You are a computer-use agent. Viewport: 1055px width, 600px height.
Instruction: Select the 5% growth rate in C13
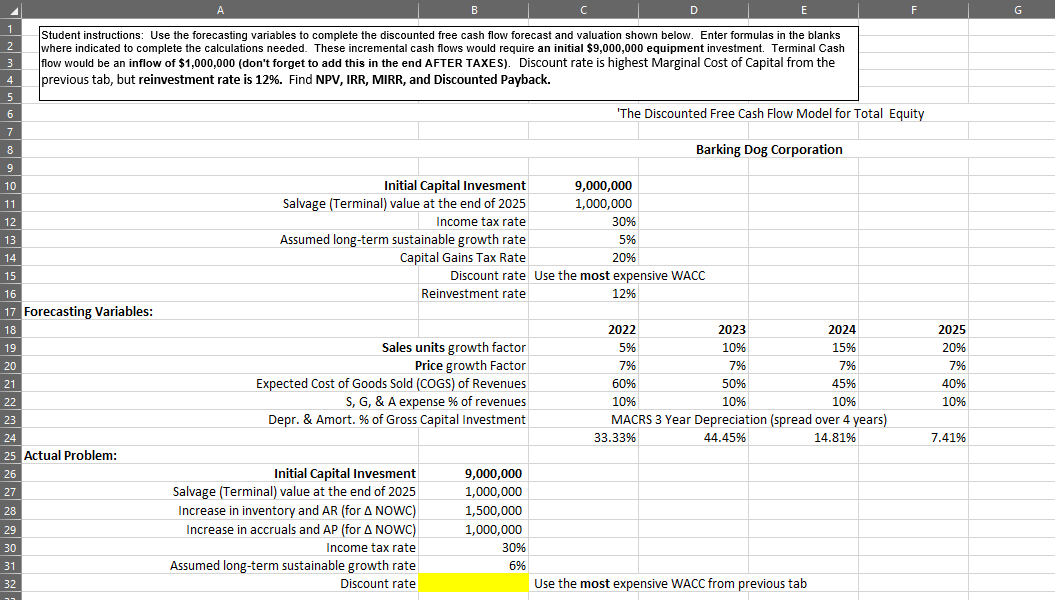(x=627, y=239)
